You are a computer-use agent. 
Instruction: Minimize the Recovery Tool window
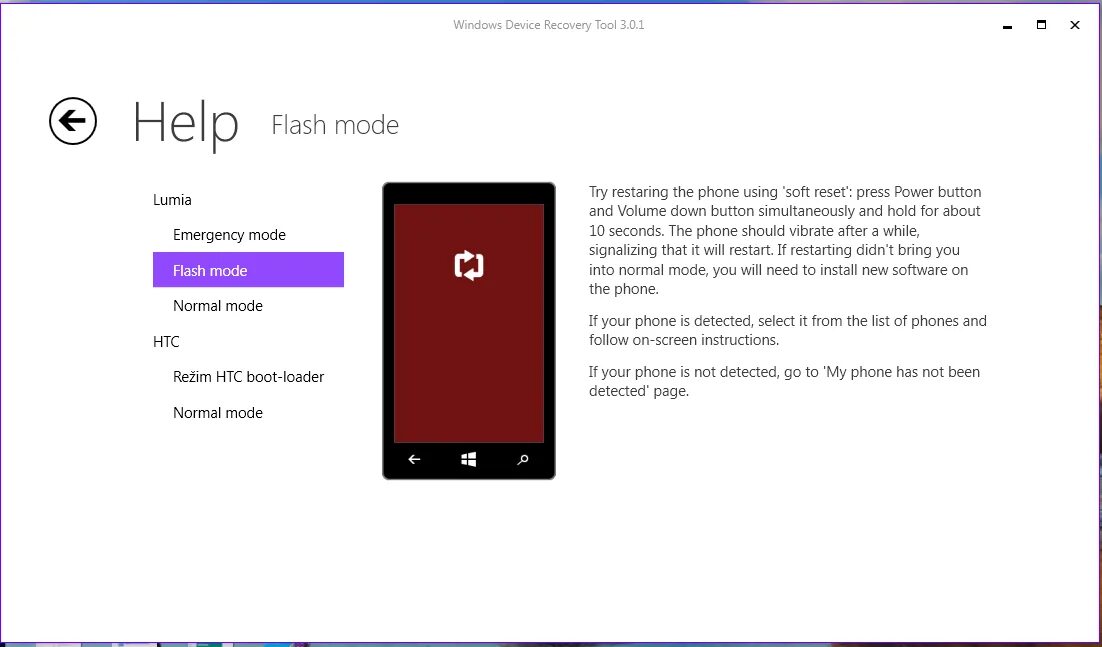click(x=1007, y=25)
